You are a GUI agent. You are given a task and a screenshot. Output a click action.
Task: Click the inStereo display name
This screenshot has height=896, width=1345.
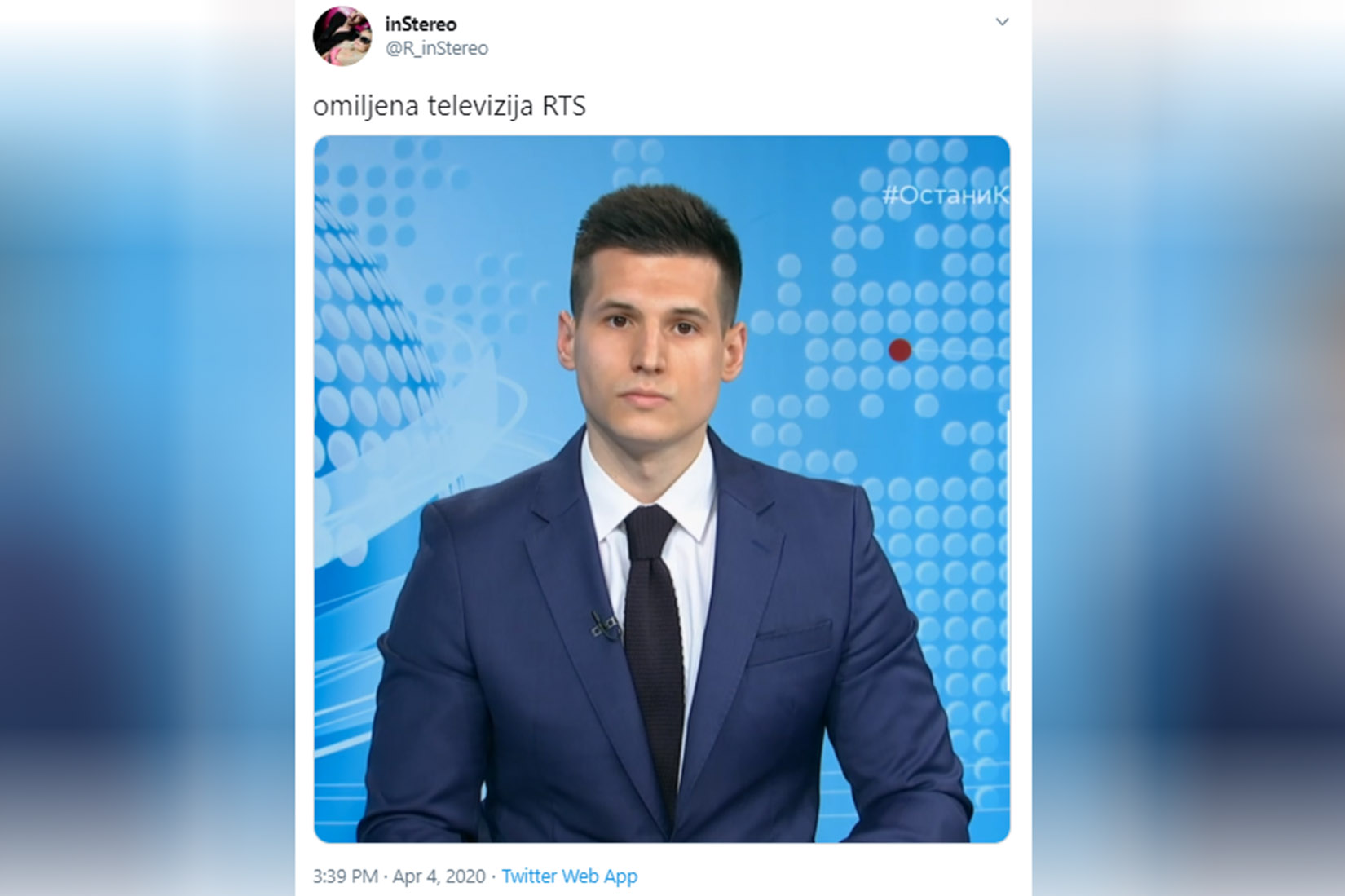click(x=421, y=24)
